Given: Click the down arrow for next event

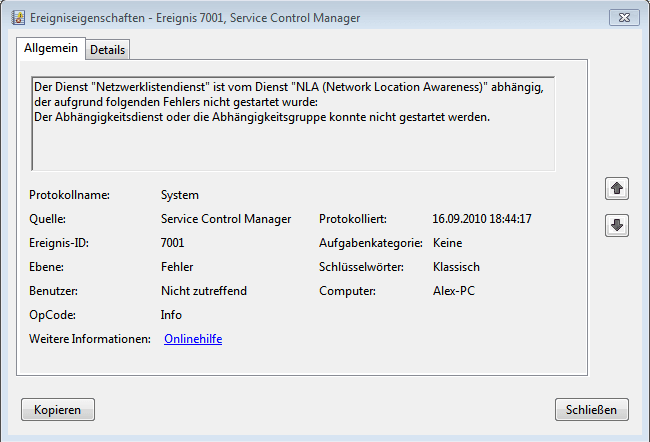Looking at the screenshot, I should (x=617, y=226).
